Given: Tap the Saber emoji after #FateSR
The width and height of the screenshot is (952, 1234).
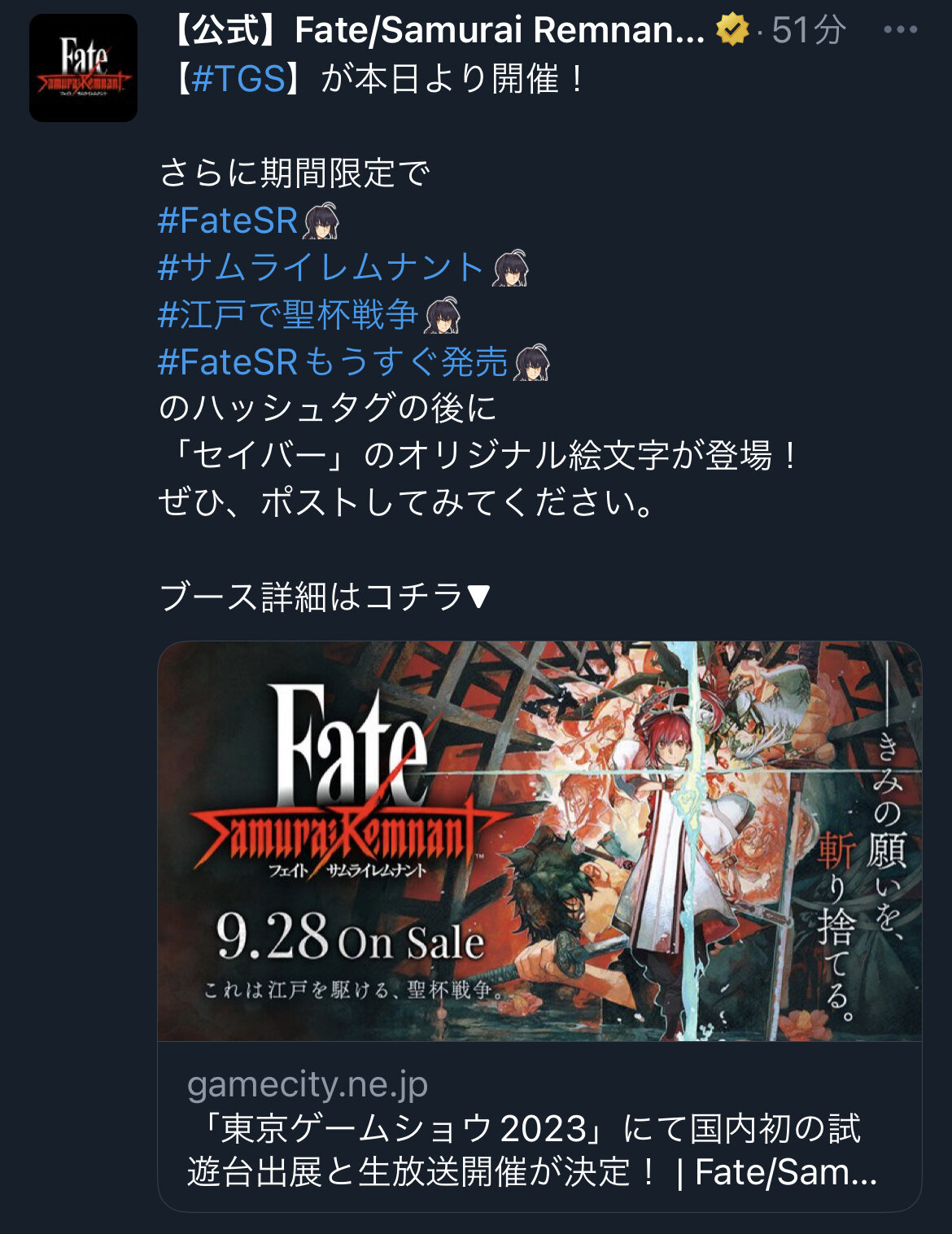Looking at the screenshot, I should point(321,221).
